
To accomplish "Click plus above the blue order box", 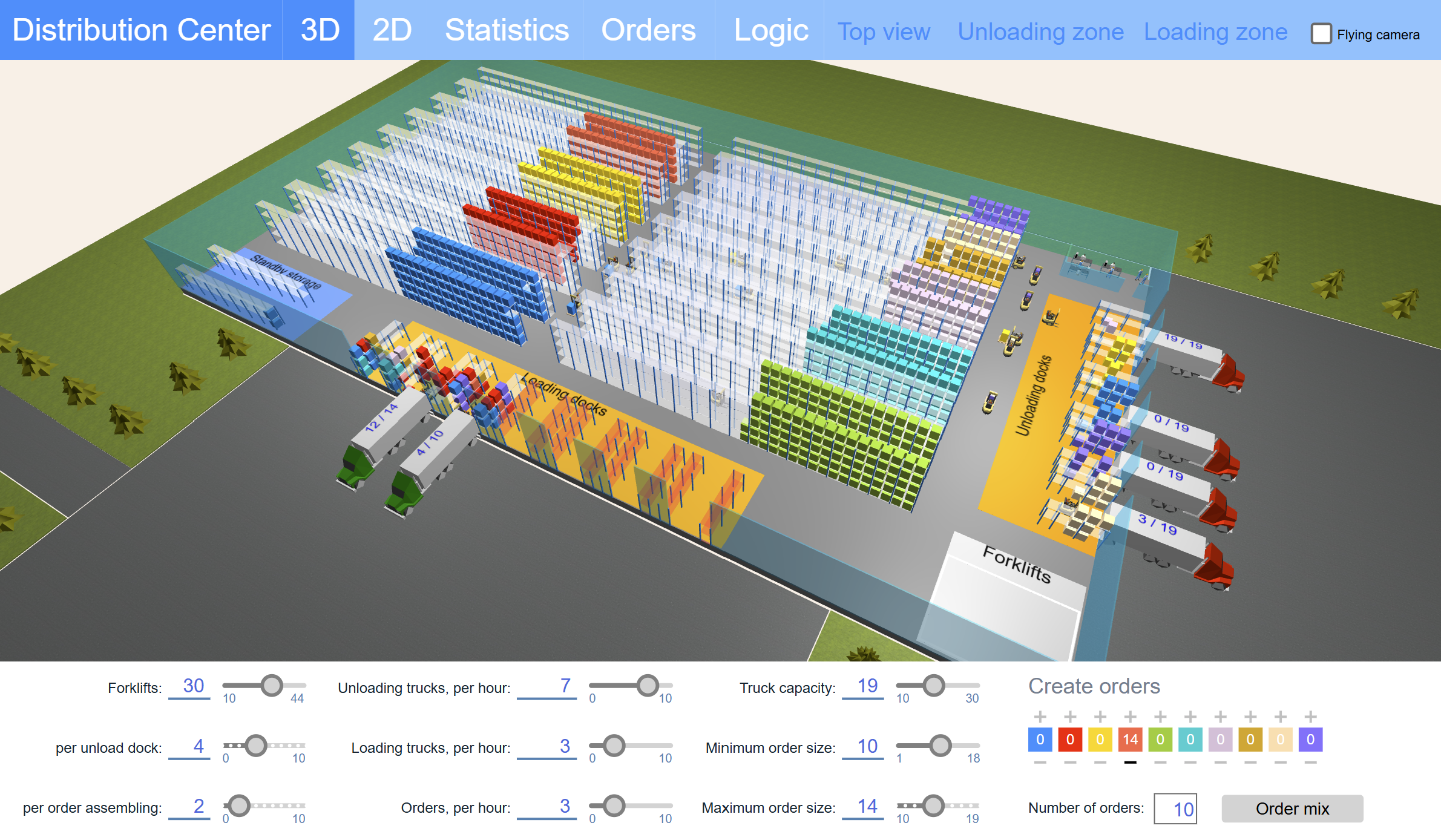I will click(x=1040, y=717).
